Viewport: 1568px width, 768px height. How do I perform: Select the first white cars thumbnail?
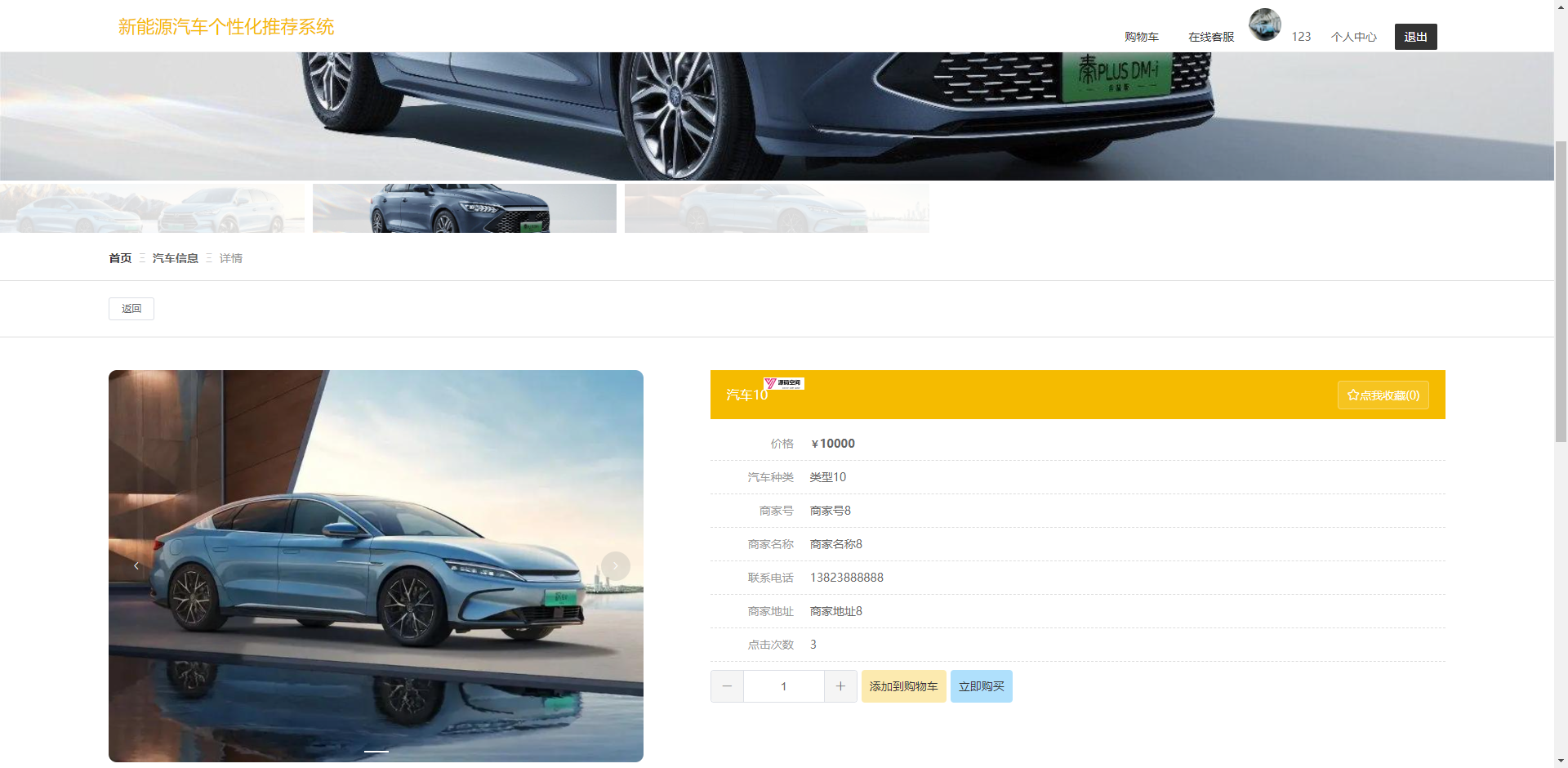[x=152, y=208]
